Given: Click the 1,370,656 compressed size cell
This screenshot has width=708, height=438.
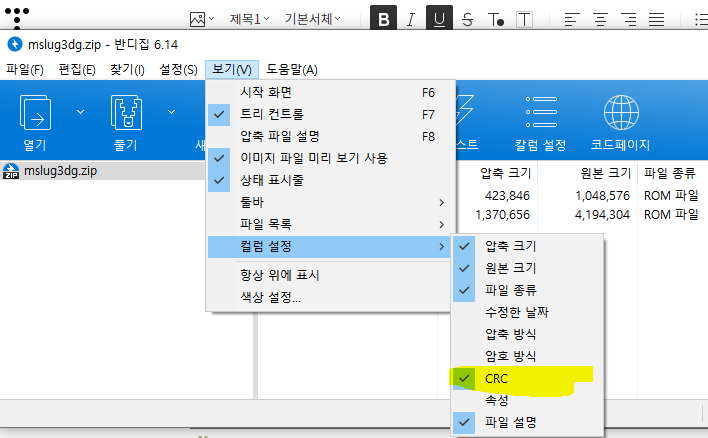Looking at the screenshot, I should tap(503, 215).
